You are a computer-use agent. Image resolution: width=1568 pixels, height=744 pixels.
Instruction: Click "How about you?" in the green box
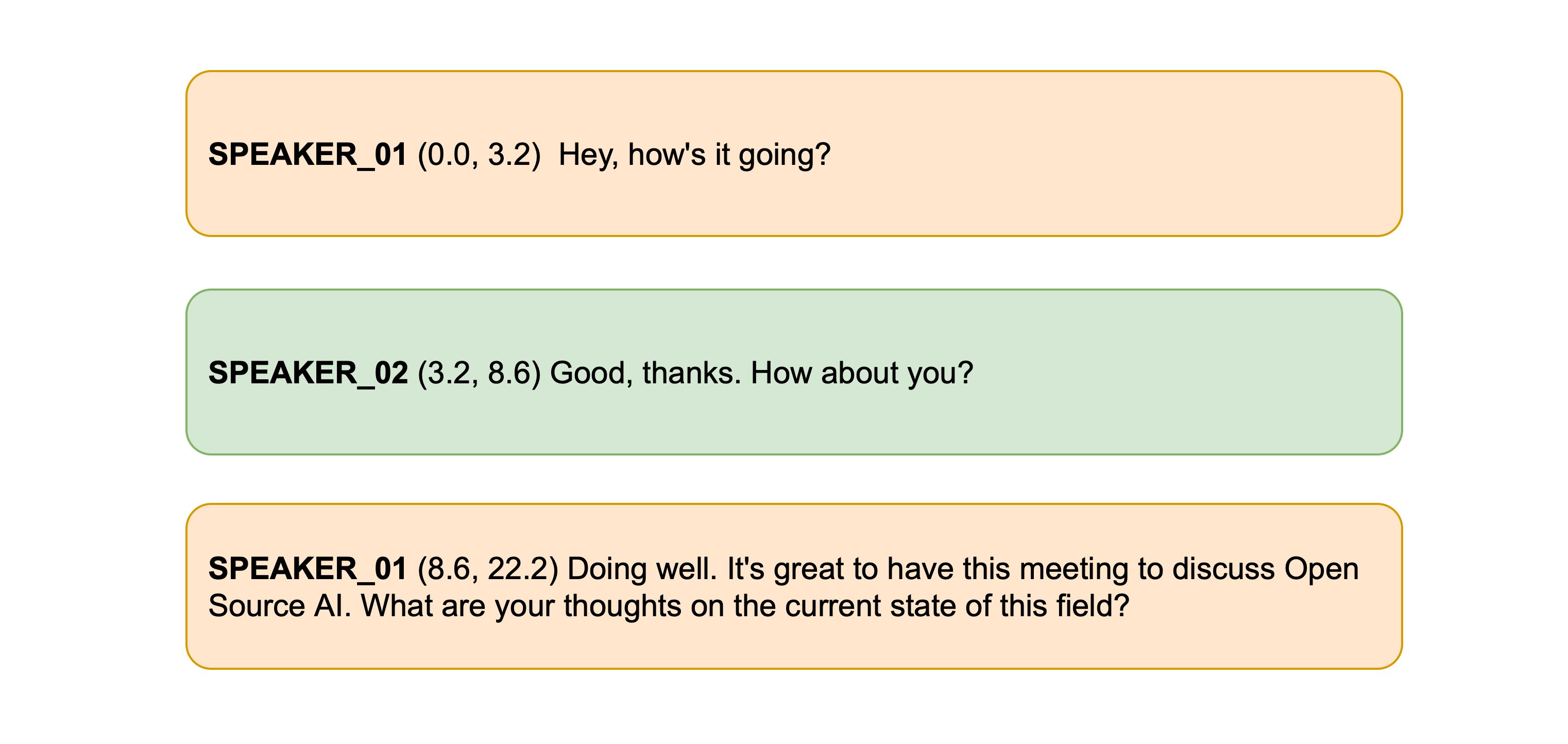tap(862, 373)
